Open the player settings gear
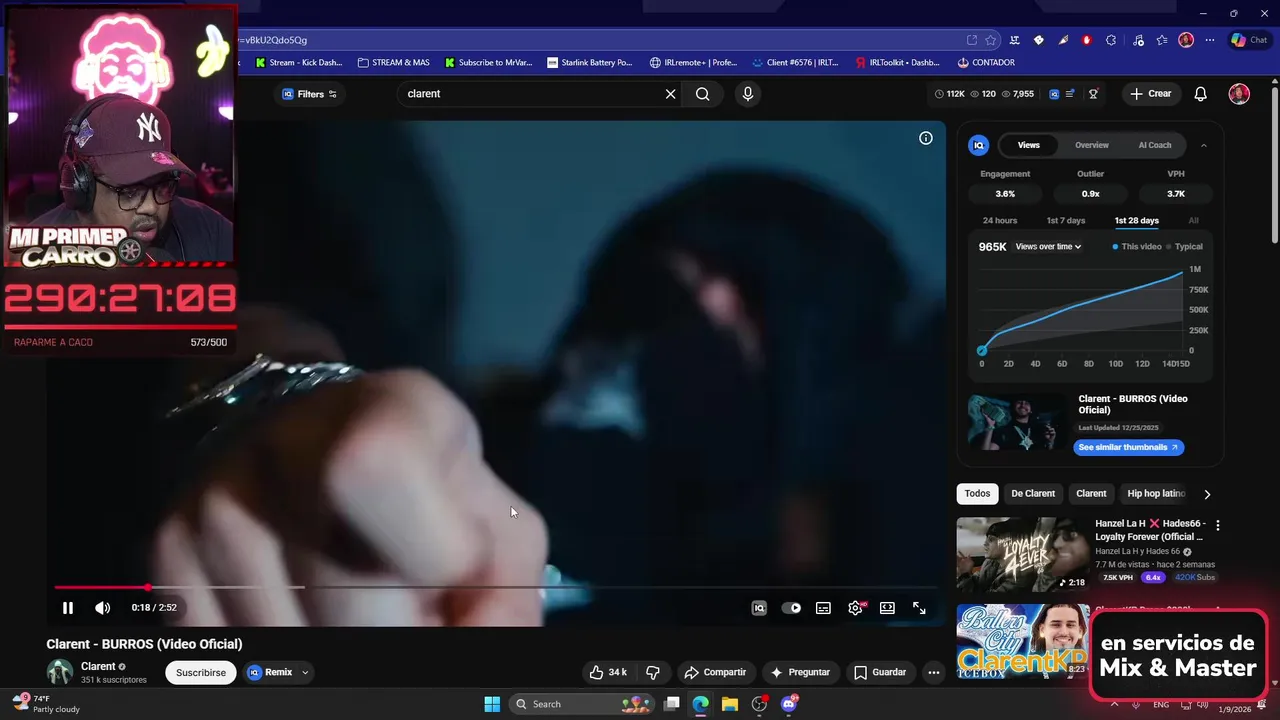The height and width of the screenshot is (720, 1280). point(855,608)
